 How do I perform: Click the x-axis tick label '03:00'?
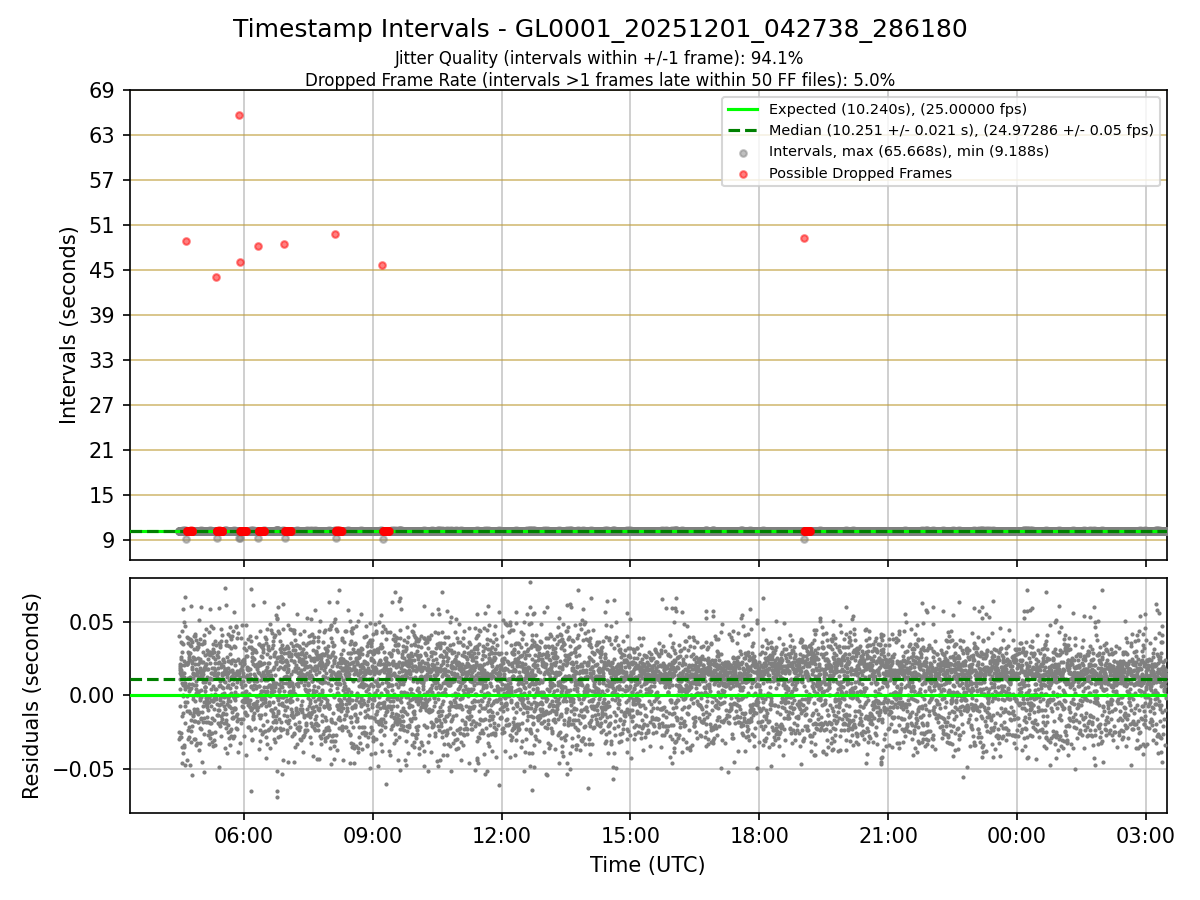coord(1146,834)
